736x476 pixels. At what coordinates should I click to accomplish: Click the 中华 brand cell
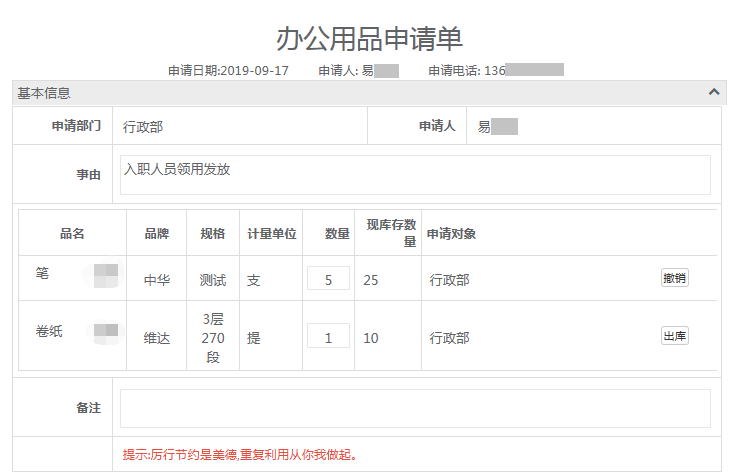(x=157, y=280)
